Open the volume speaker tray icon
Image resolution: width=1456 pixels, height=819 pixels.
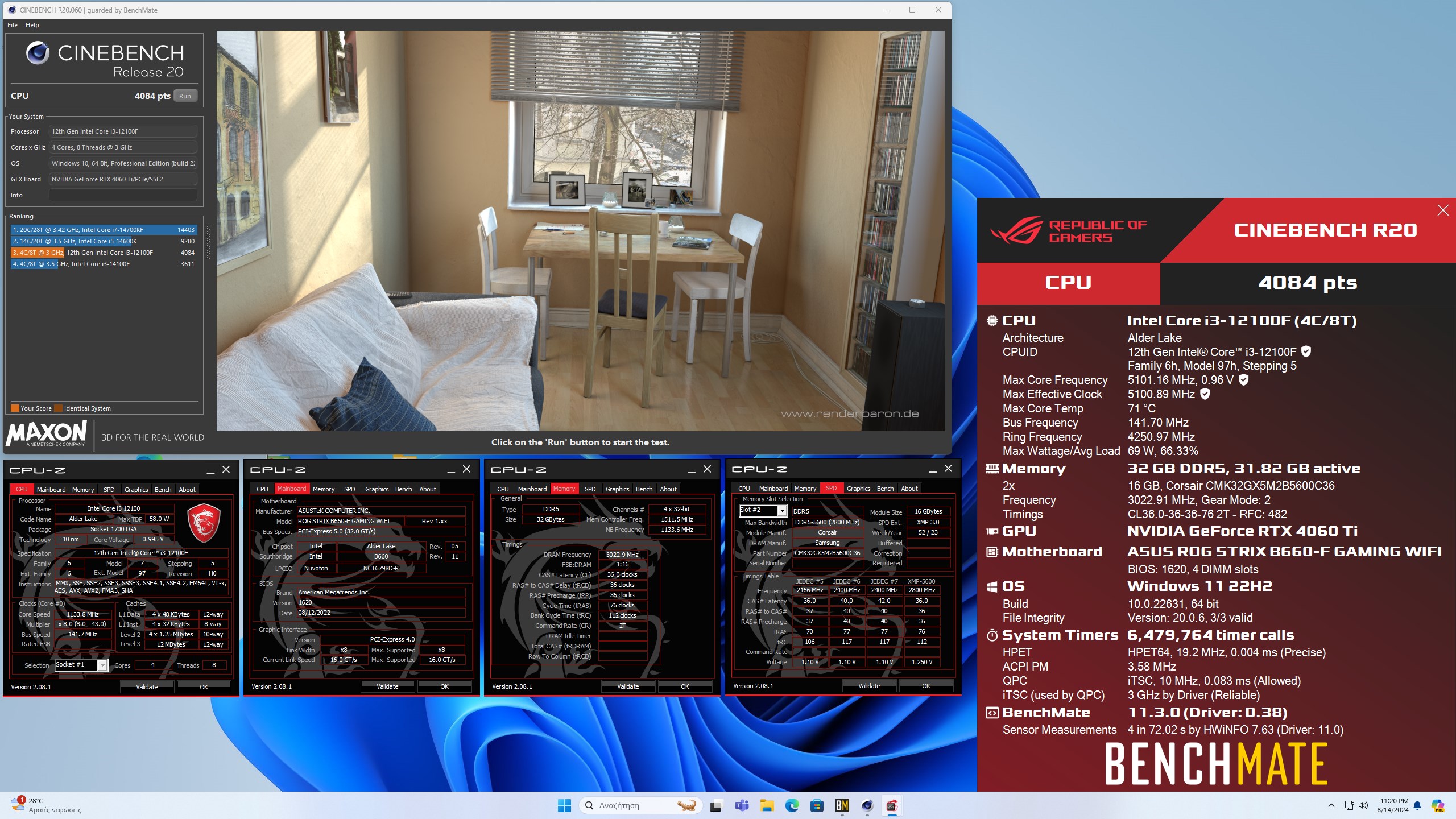pos(1363,805)
